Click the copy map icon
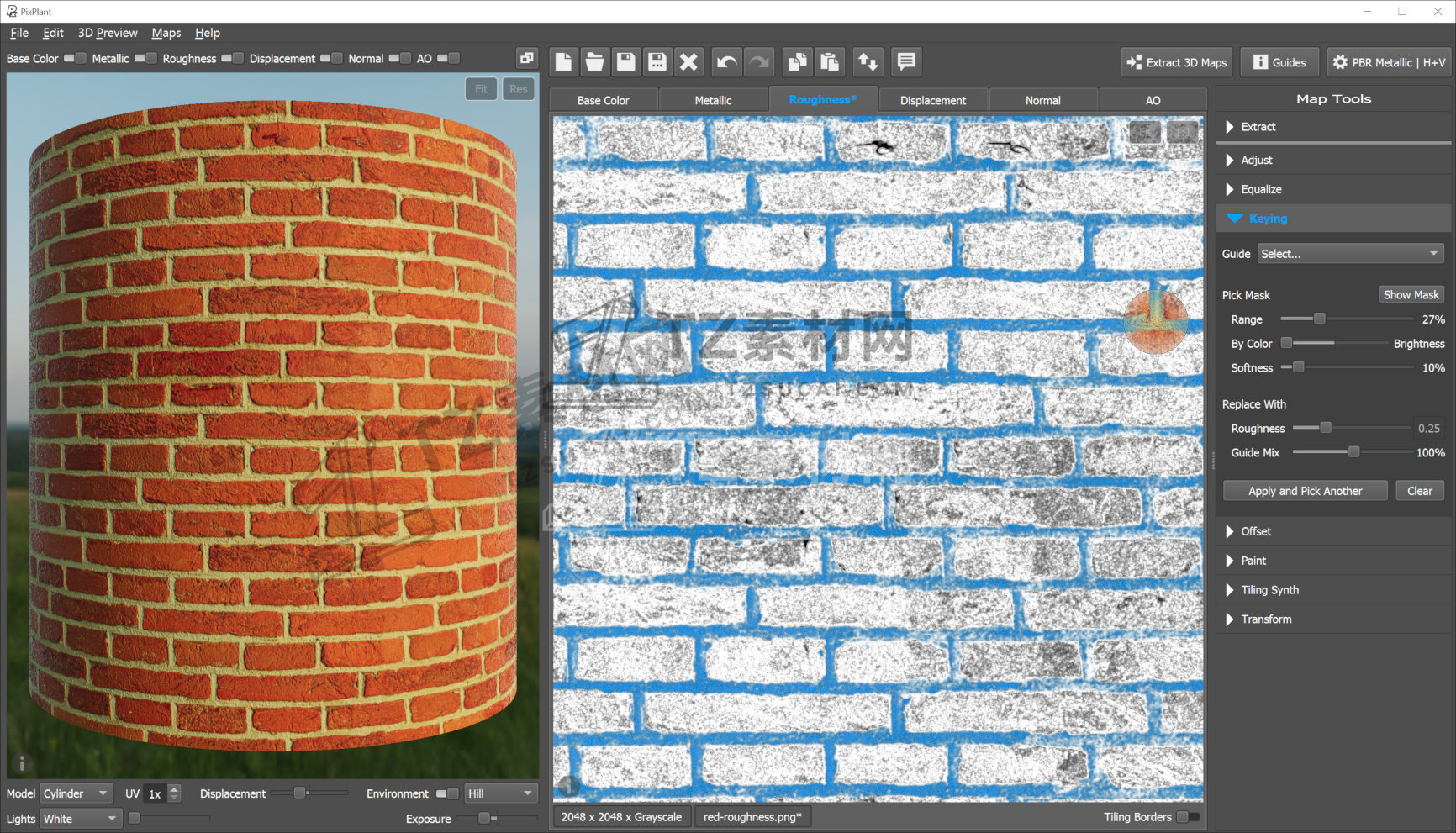The image size is (1456, 833). click(x=796, y=62)
